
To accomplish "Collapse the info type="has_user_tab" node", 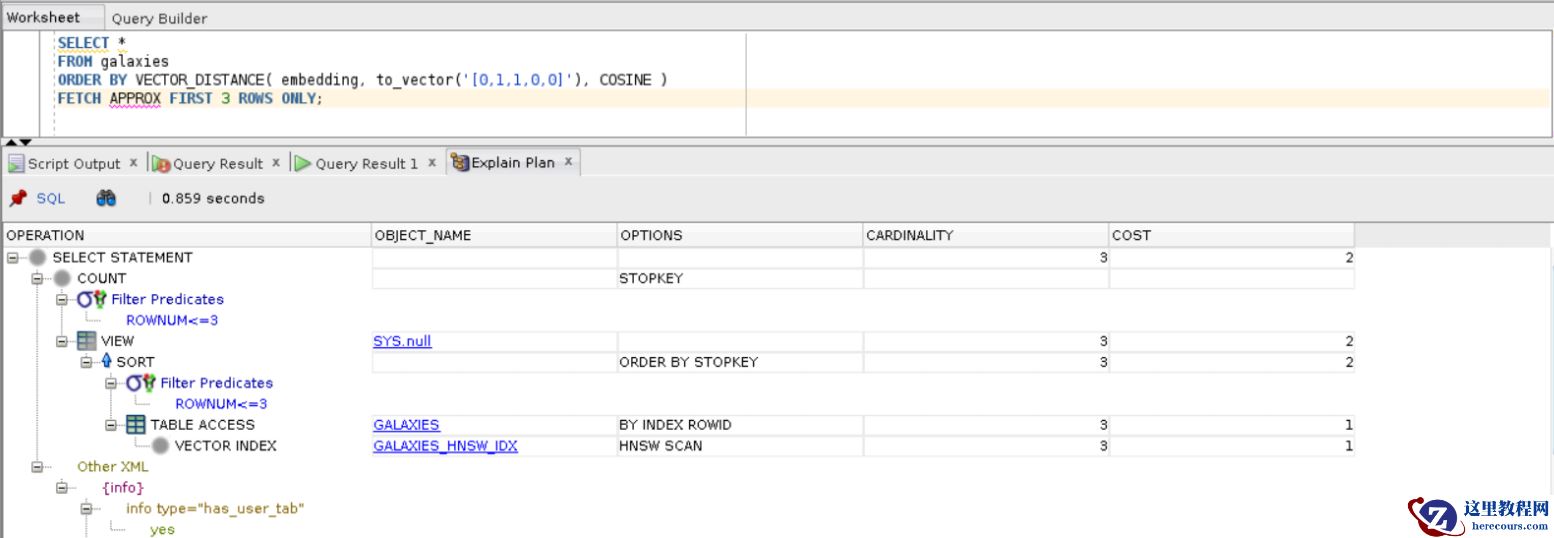I will [x=87, y=508].
